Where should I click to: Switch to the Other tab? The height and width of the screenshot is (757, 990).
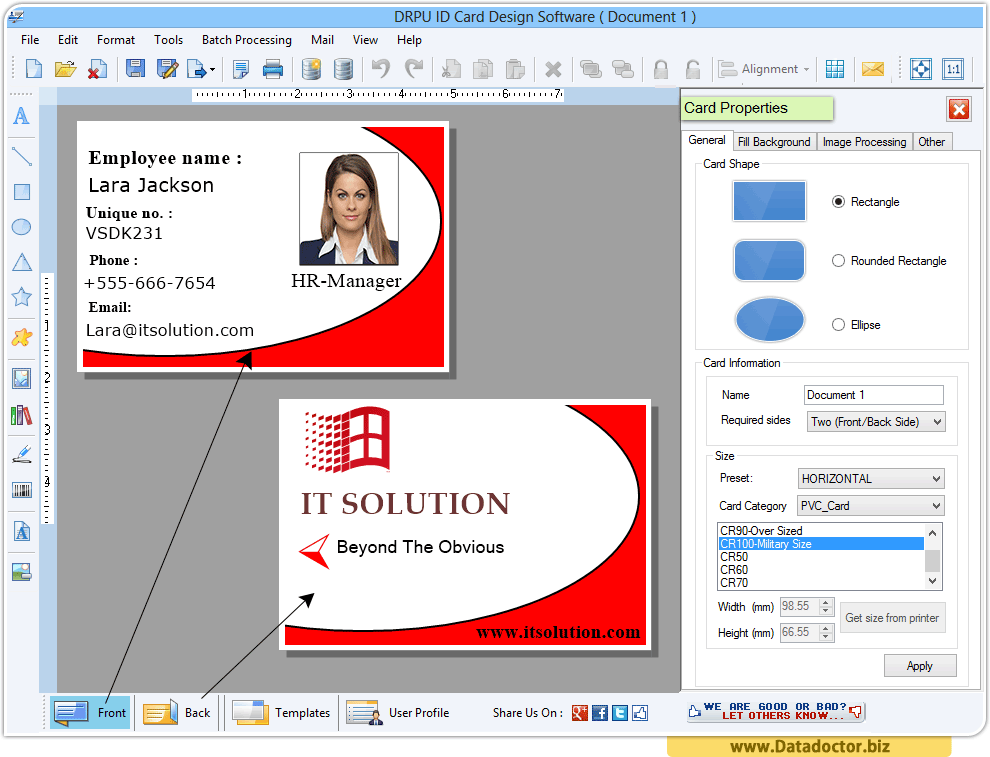(931, 142)
